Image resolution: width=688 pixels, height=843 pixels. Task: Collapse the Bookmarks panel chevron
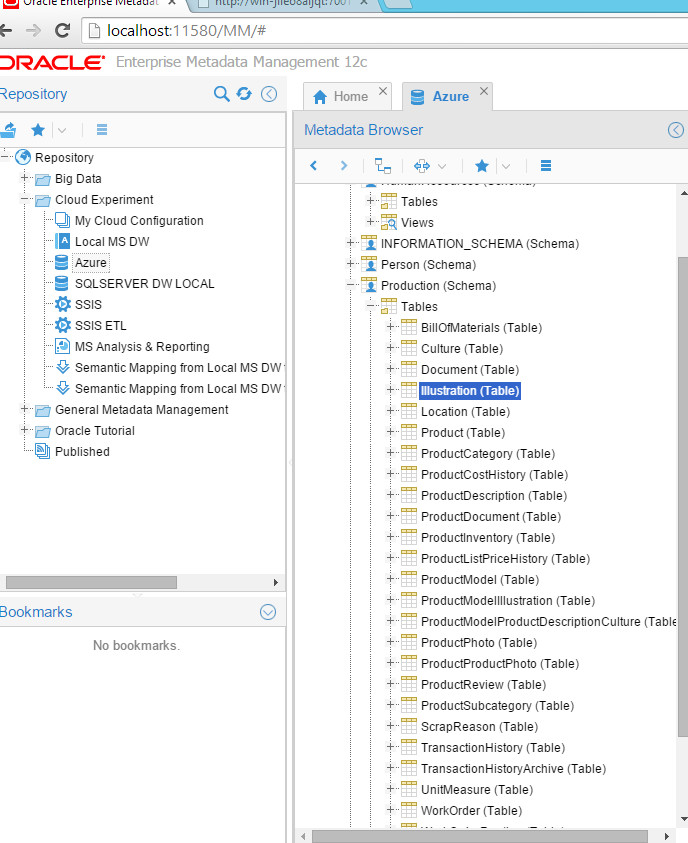point(268,612)
